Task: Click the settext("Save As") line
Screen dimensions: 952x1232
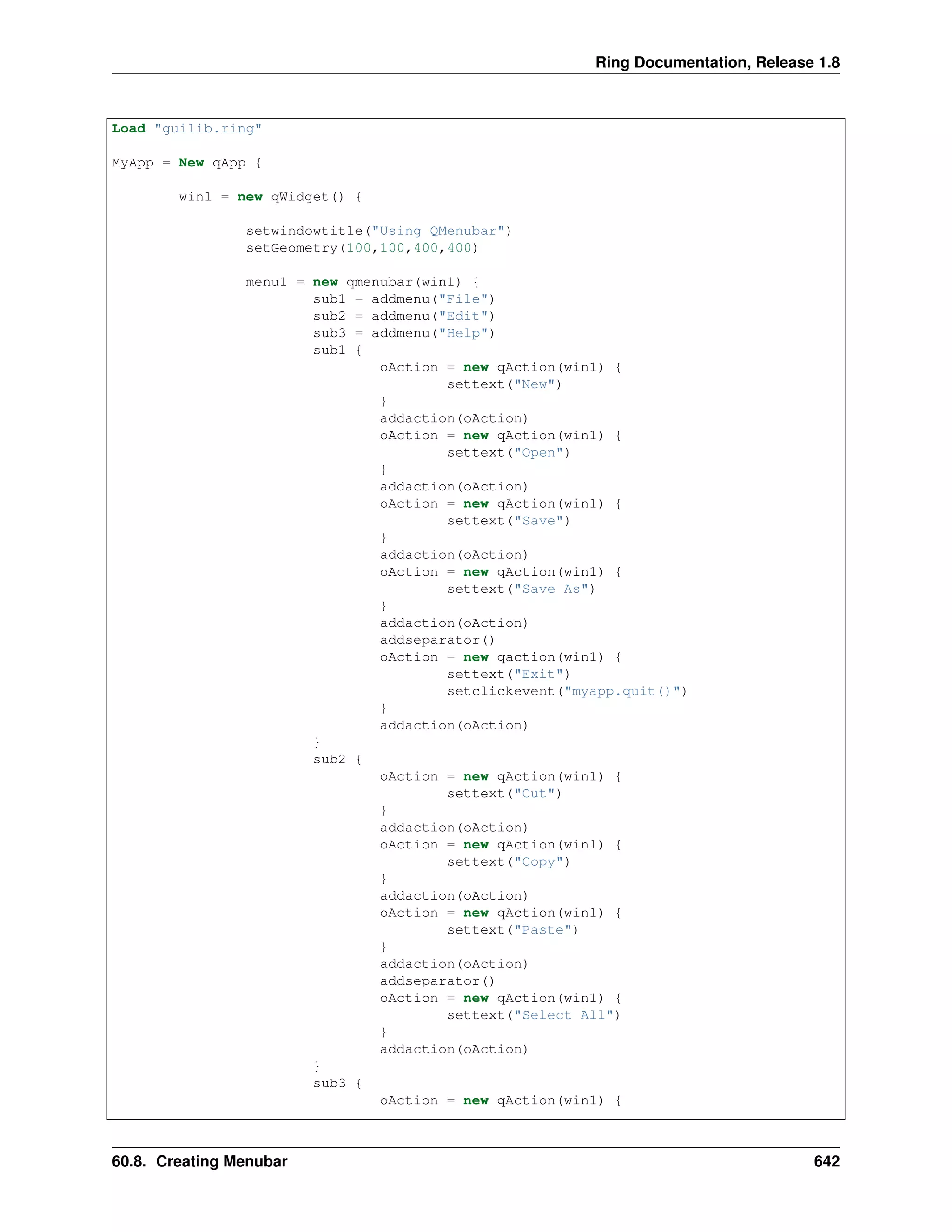Action: [521, 589]
